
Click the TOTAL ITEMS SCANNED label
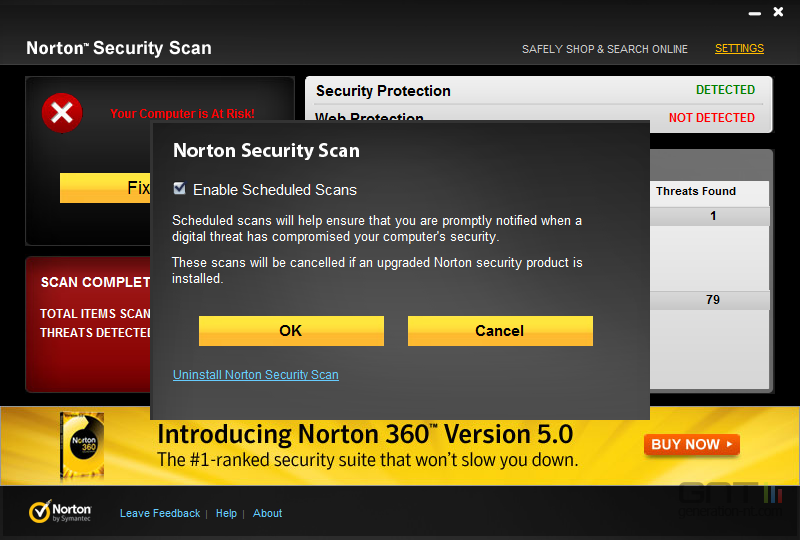point(95,313)
